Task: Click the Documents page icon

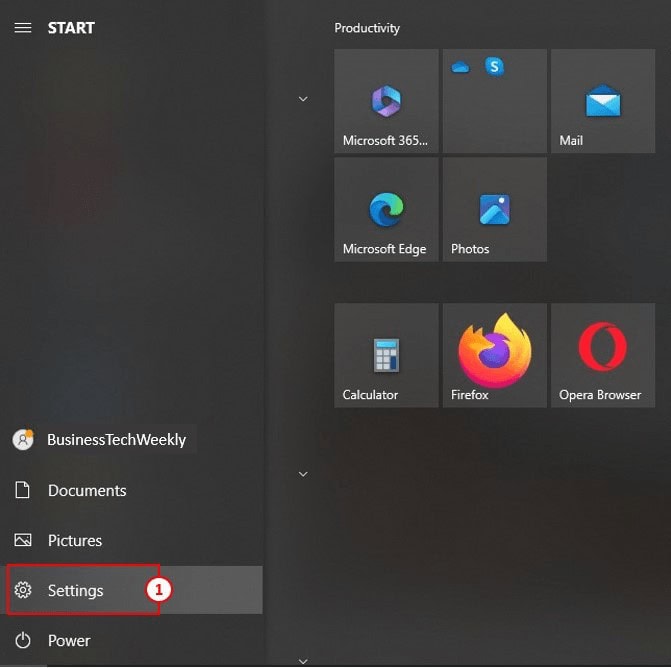Action: [22, 490]
